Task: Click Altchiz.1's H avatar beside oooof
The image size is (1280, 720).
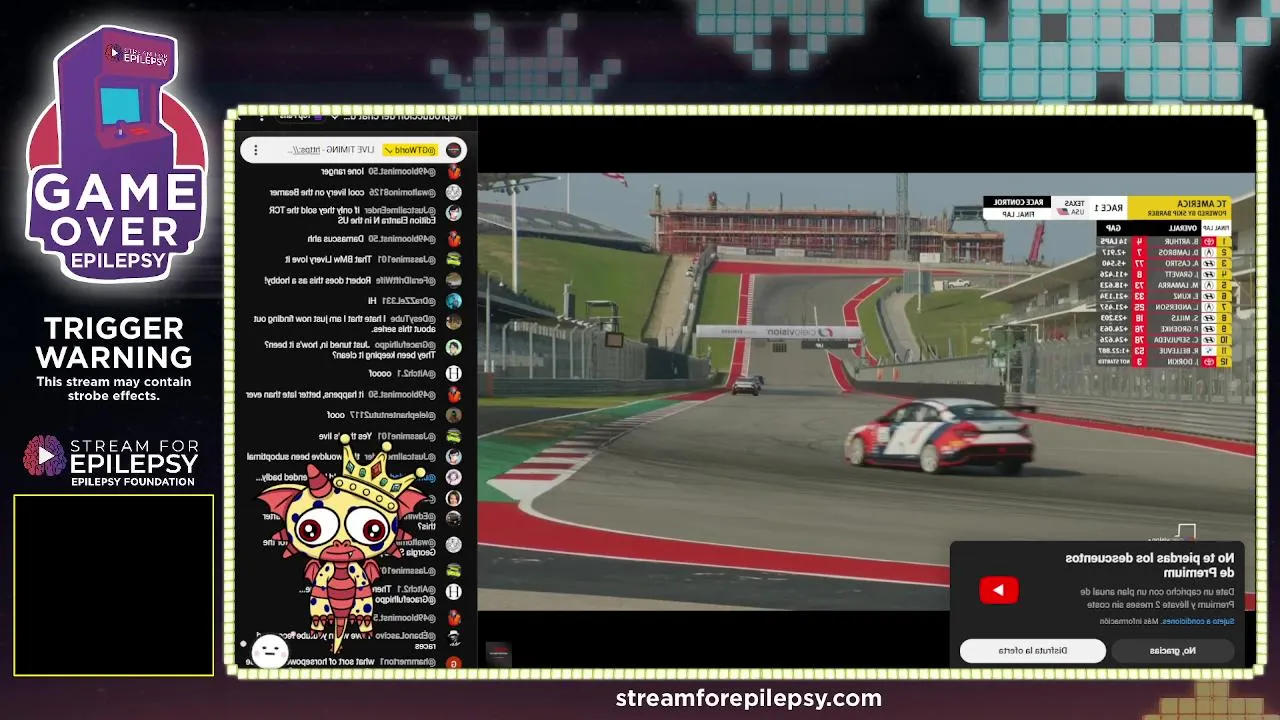Action: pos(453,373)
